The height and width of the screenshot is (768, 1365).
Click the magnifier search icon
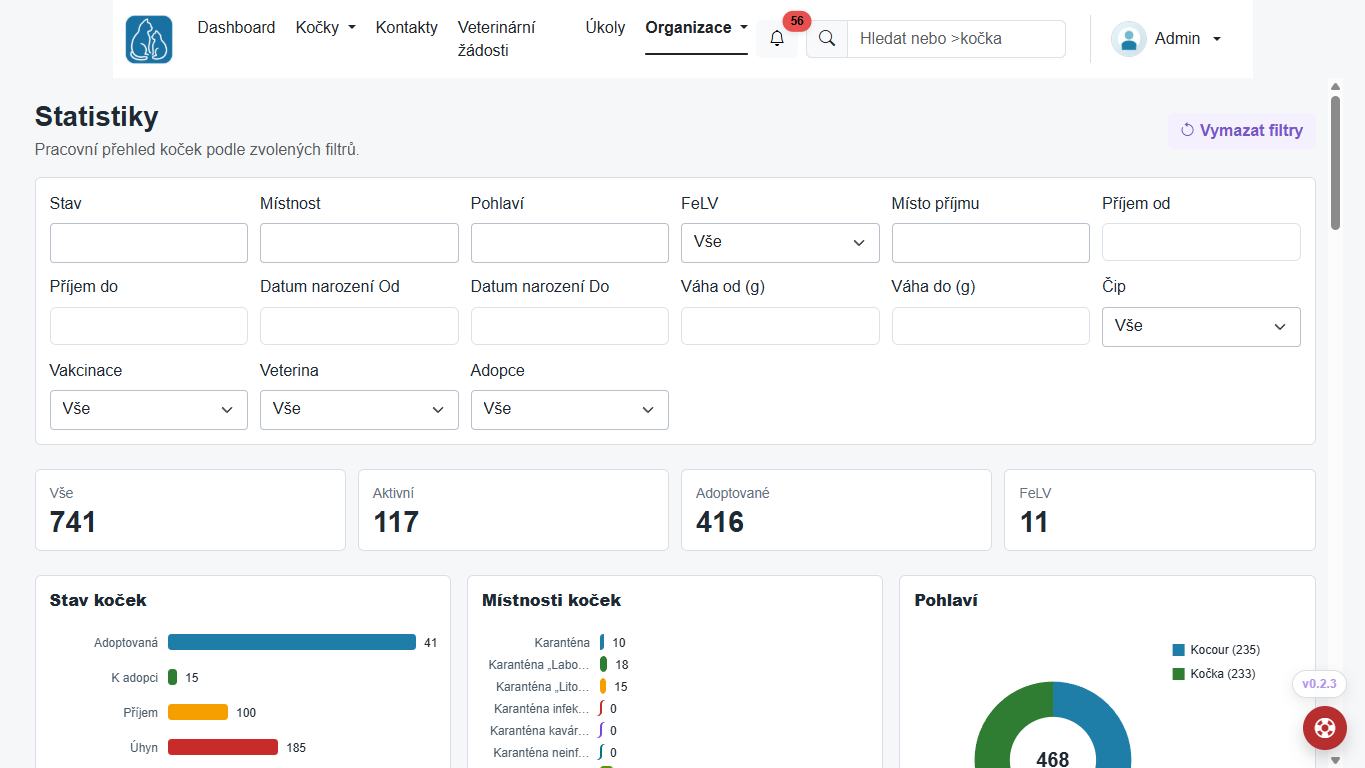click(827, 38)
